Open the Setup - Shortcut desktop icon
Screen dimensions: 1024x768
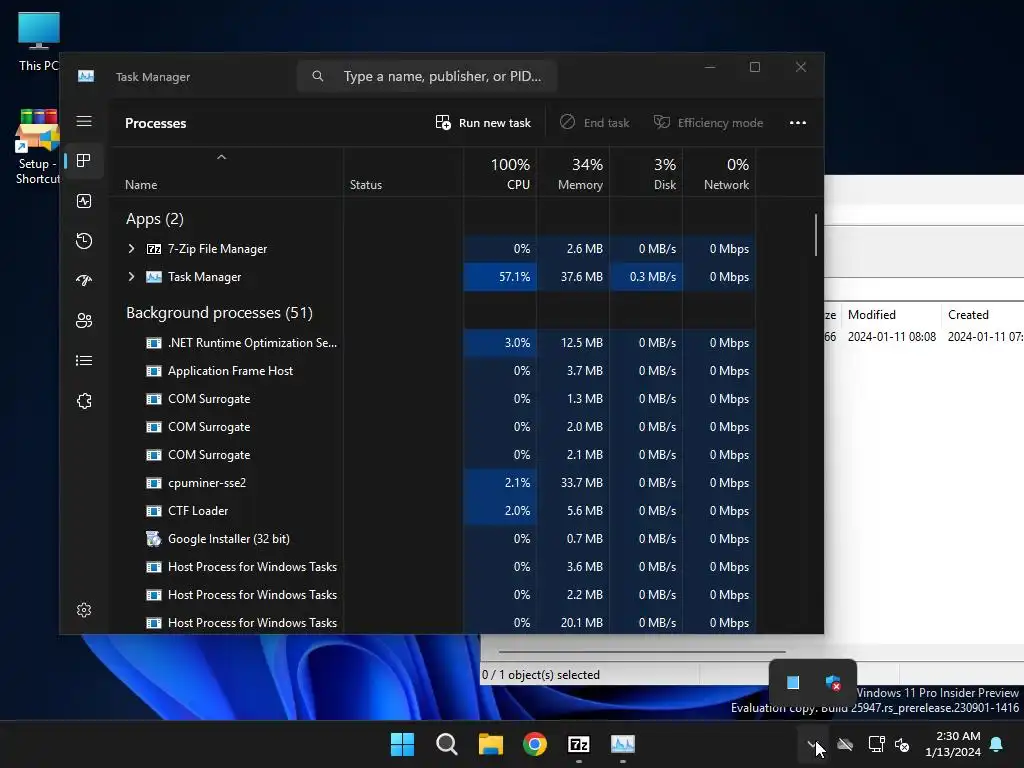click(38, 147)
